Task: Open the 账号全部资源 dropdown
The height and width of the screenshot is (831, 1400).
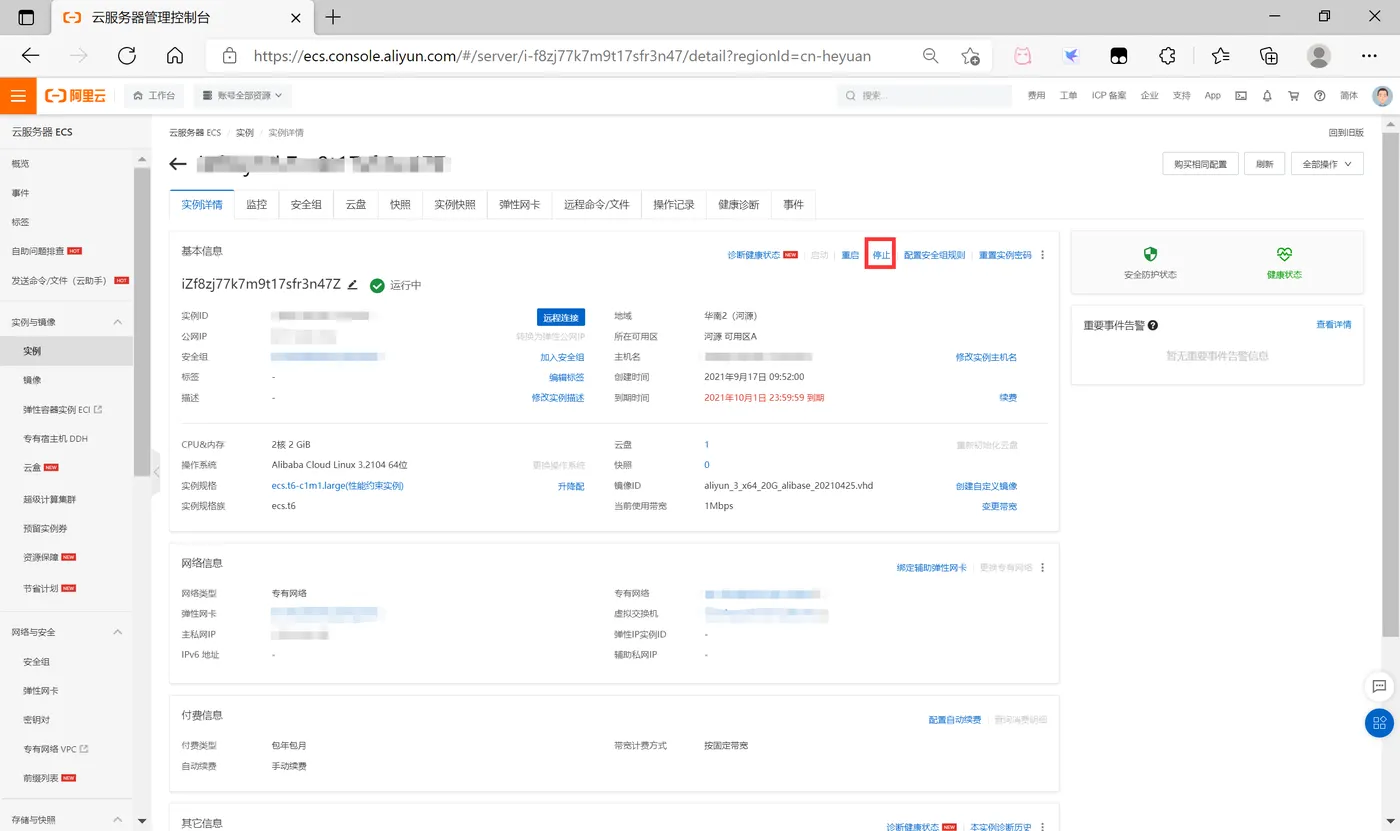Action: [x=242, y=96]
